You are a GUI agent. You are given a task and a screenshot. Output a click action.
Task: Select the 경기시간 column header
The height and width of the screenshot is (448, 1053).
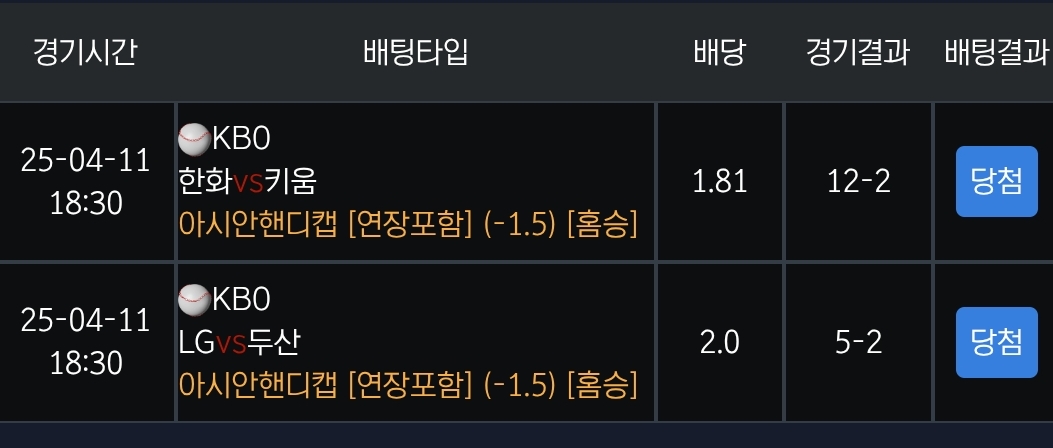[84, 52]
